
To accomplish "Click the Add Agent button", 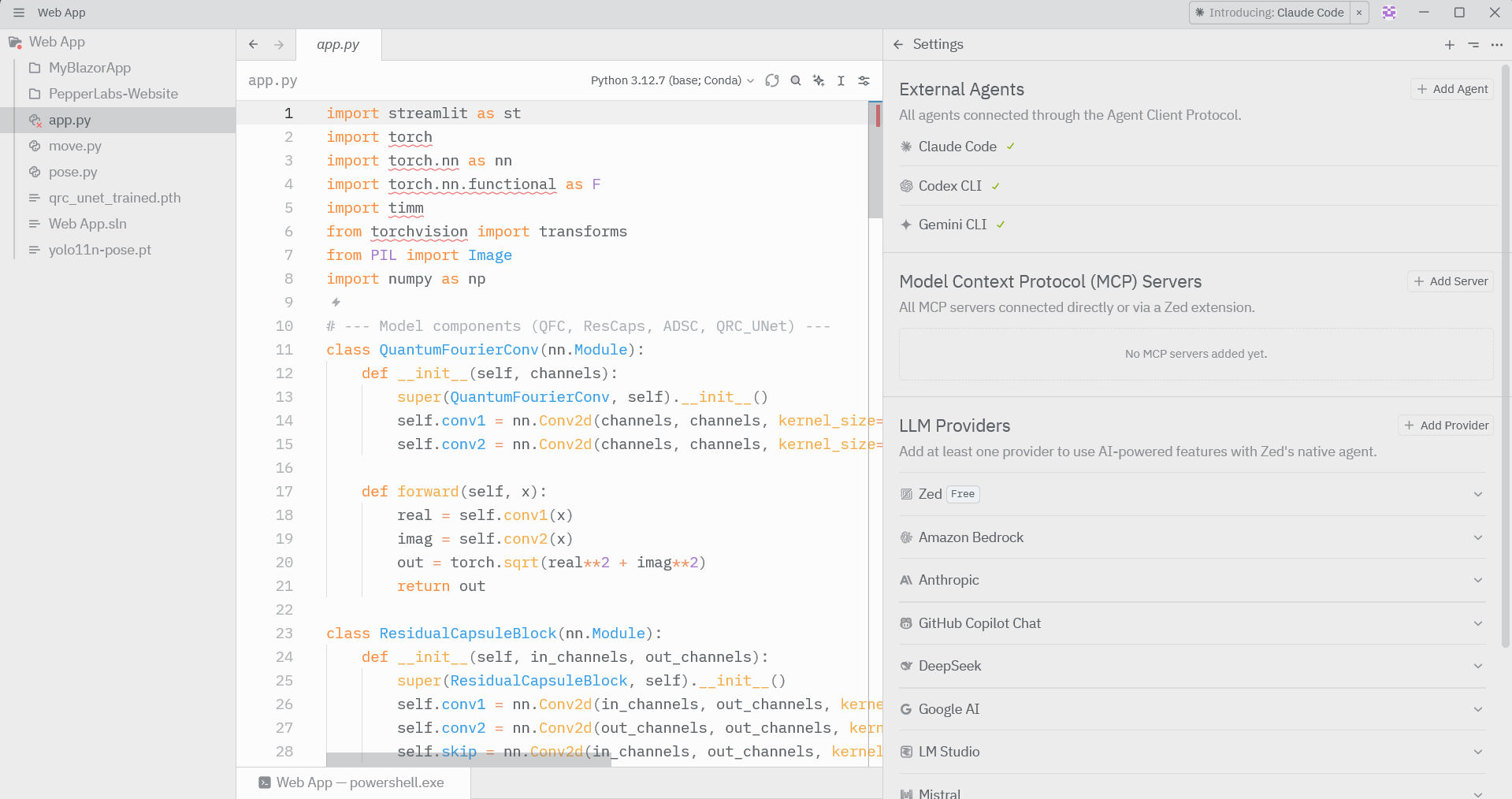I will point(1452,89).
